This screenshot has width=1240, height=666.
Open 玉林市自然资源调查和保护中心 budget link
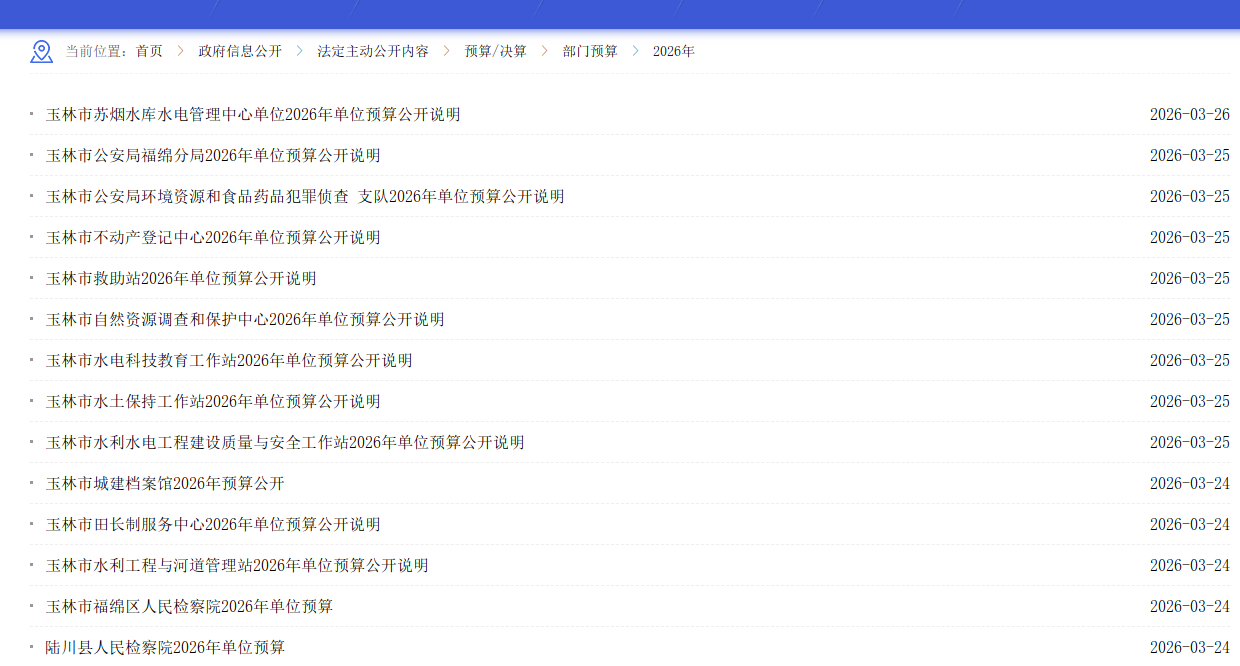pos(245,320)
